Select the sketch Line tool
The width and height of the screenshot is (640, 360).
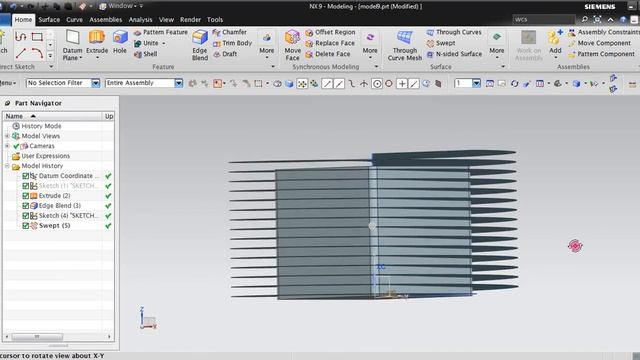tap(21, 53)
